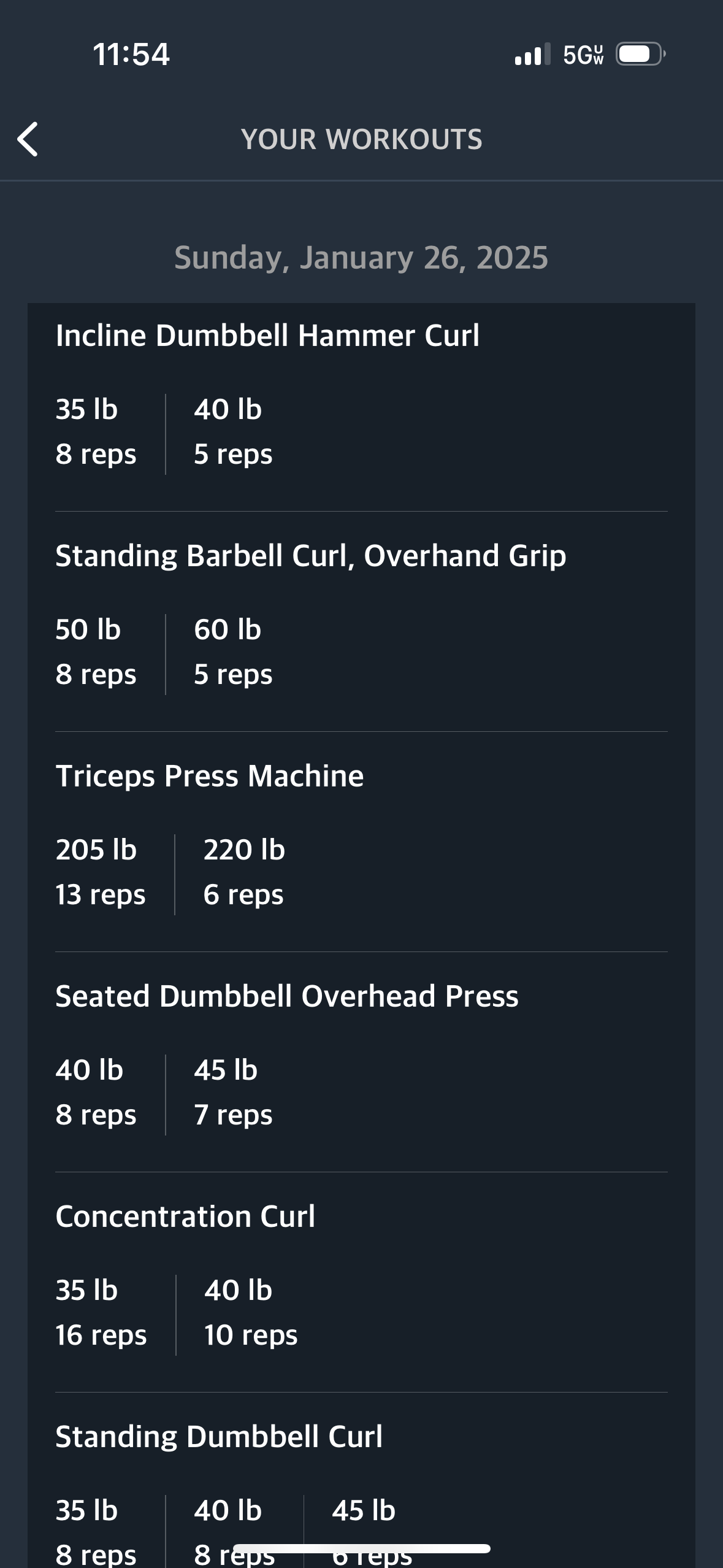Tap the cellular signal strength icon

click(532, 55)
